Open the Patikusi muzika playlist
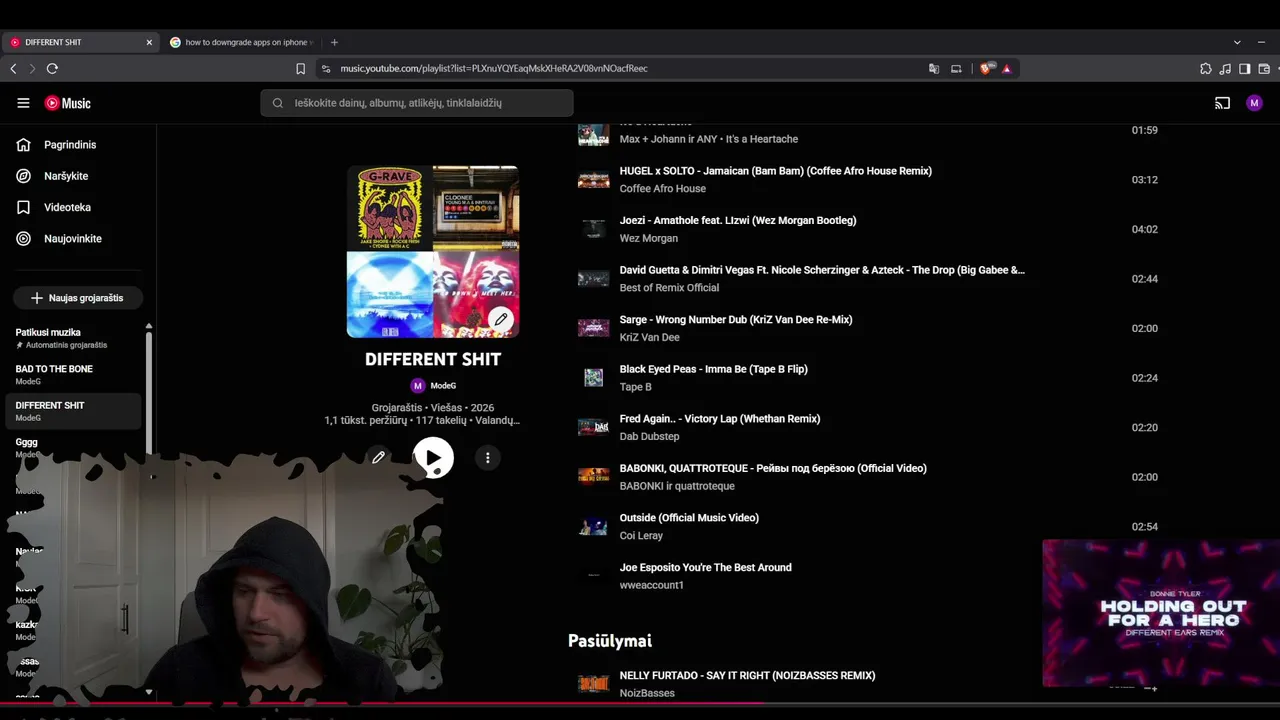 [74, 338]
